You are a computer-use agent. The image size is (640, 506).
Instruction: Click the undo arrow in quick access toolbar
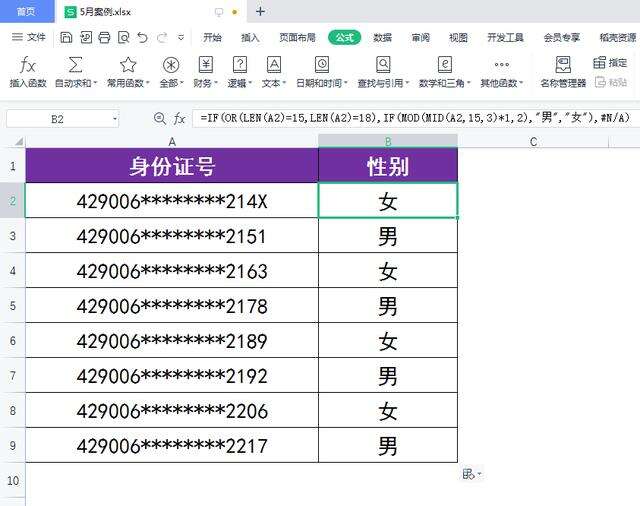142,38
